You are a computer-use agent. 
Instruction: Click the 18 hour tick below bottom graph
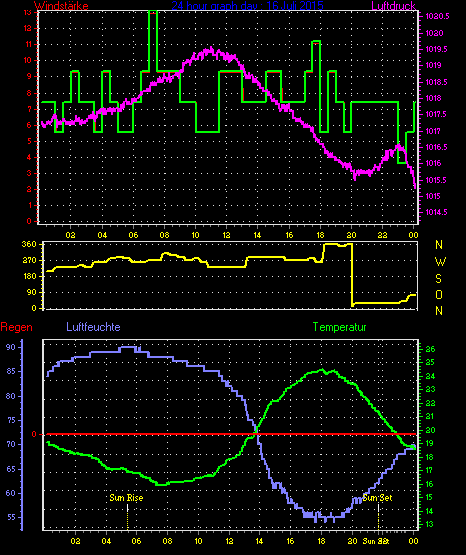(x=321, y=541)
